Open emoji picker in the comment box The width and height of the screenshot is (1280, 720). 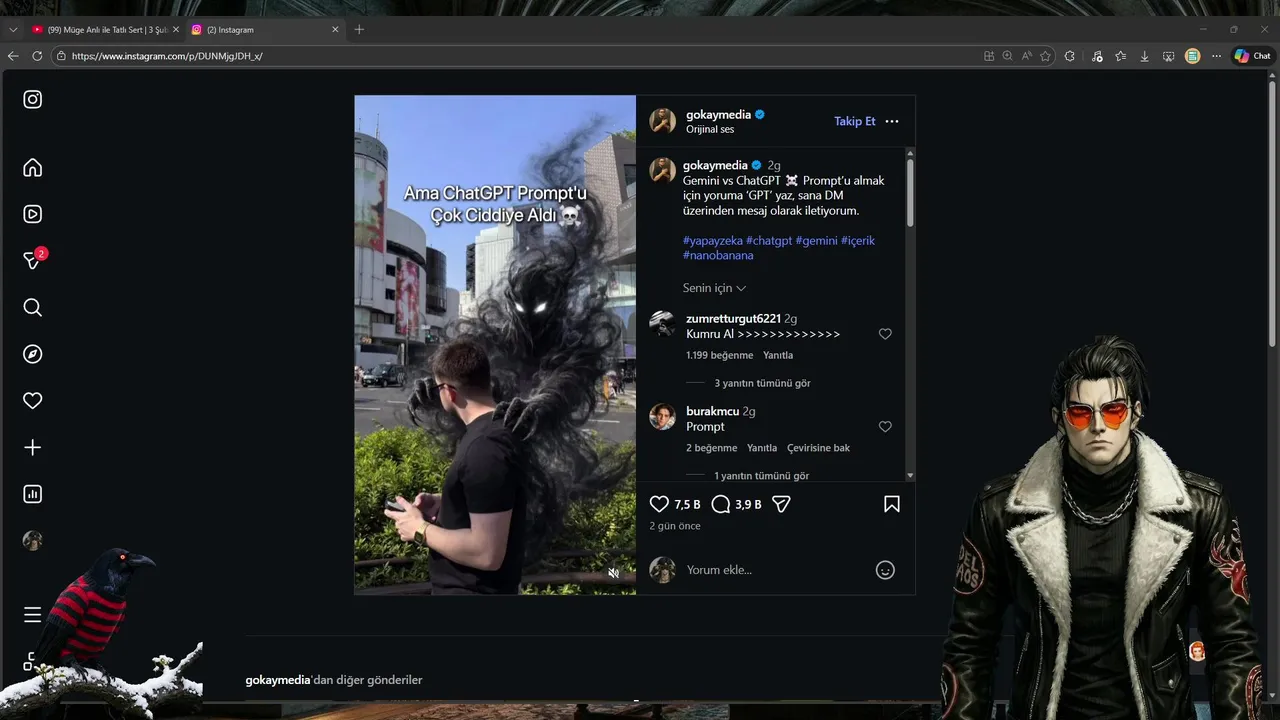pos(885,570)
